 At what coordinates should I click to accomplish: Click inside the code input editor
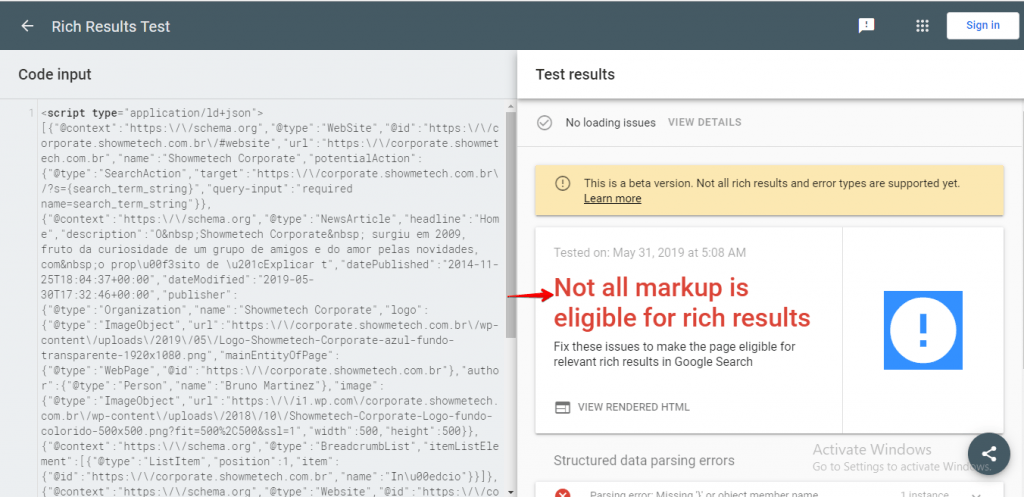[268, 300]
